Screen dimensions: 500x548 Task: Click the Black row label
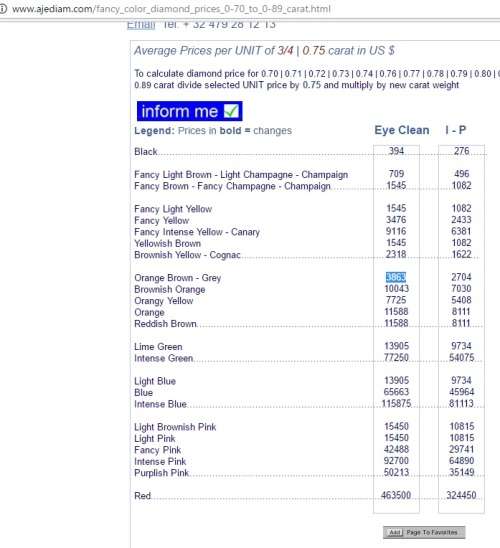click(146, 152)
